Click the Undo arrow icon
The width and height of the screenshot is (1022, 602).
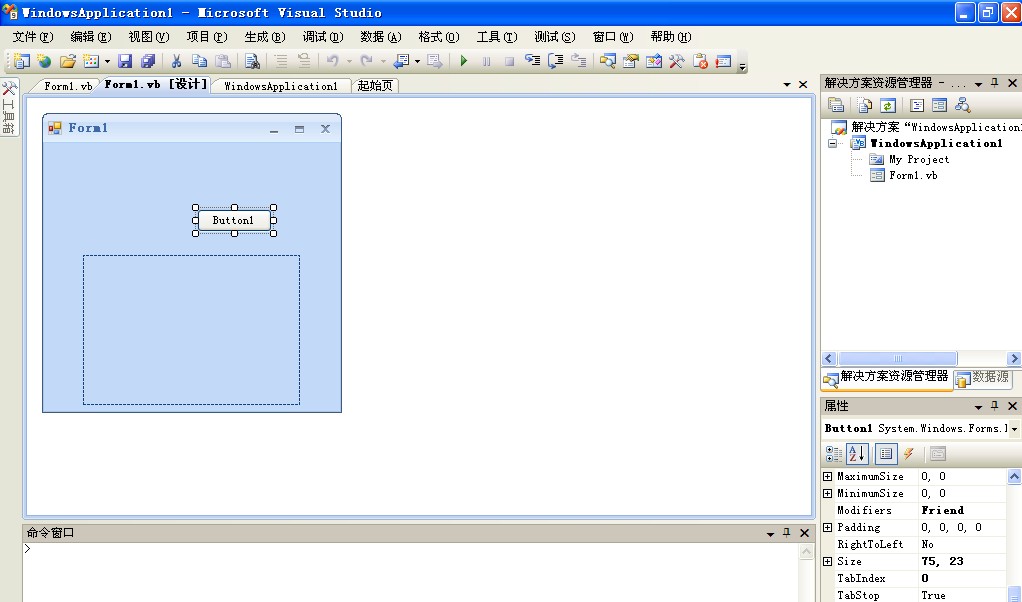(333, 61)
